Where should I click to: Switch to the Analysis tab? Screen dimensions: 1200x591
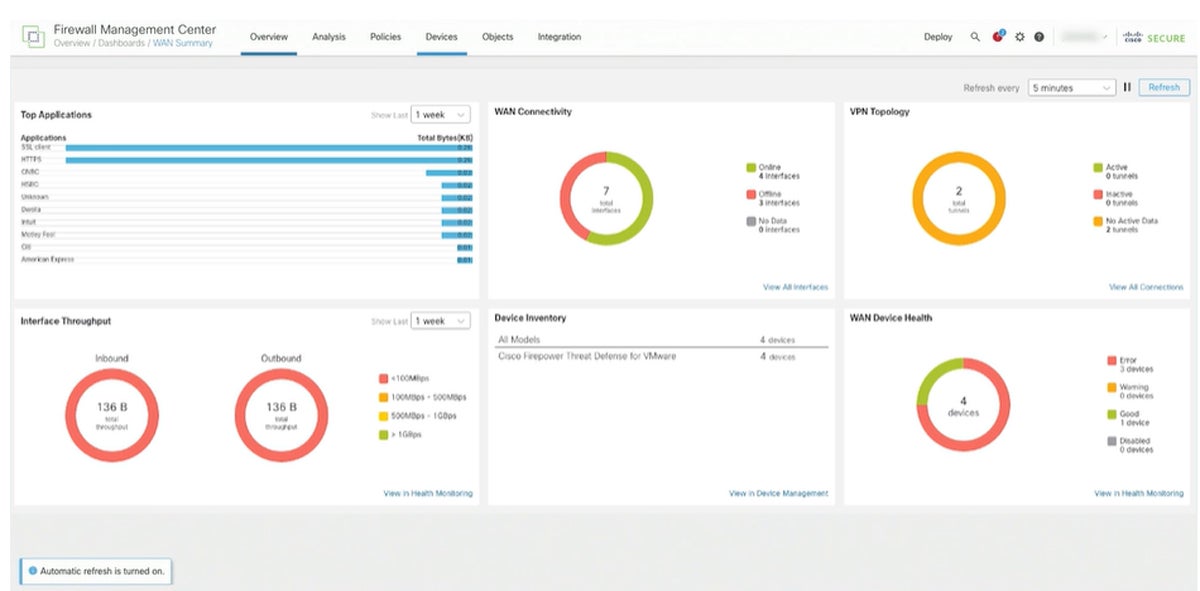(329, 36)
